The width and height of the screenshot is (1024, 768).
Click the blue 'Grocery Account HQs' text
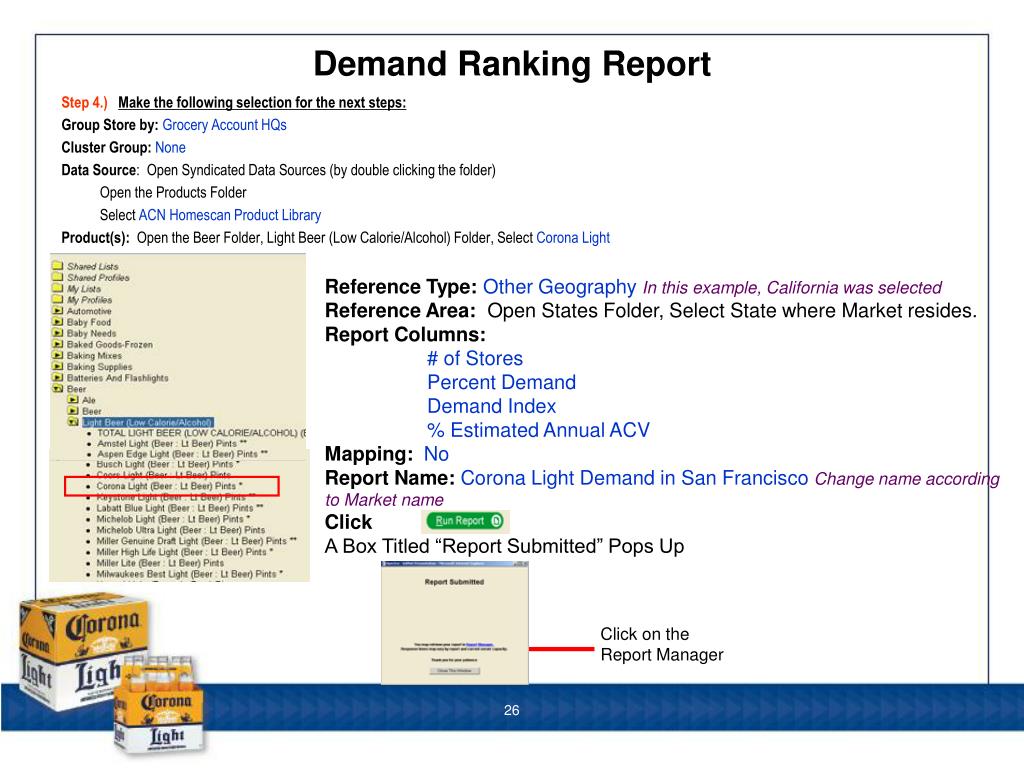224,125
